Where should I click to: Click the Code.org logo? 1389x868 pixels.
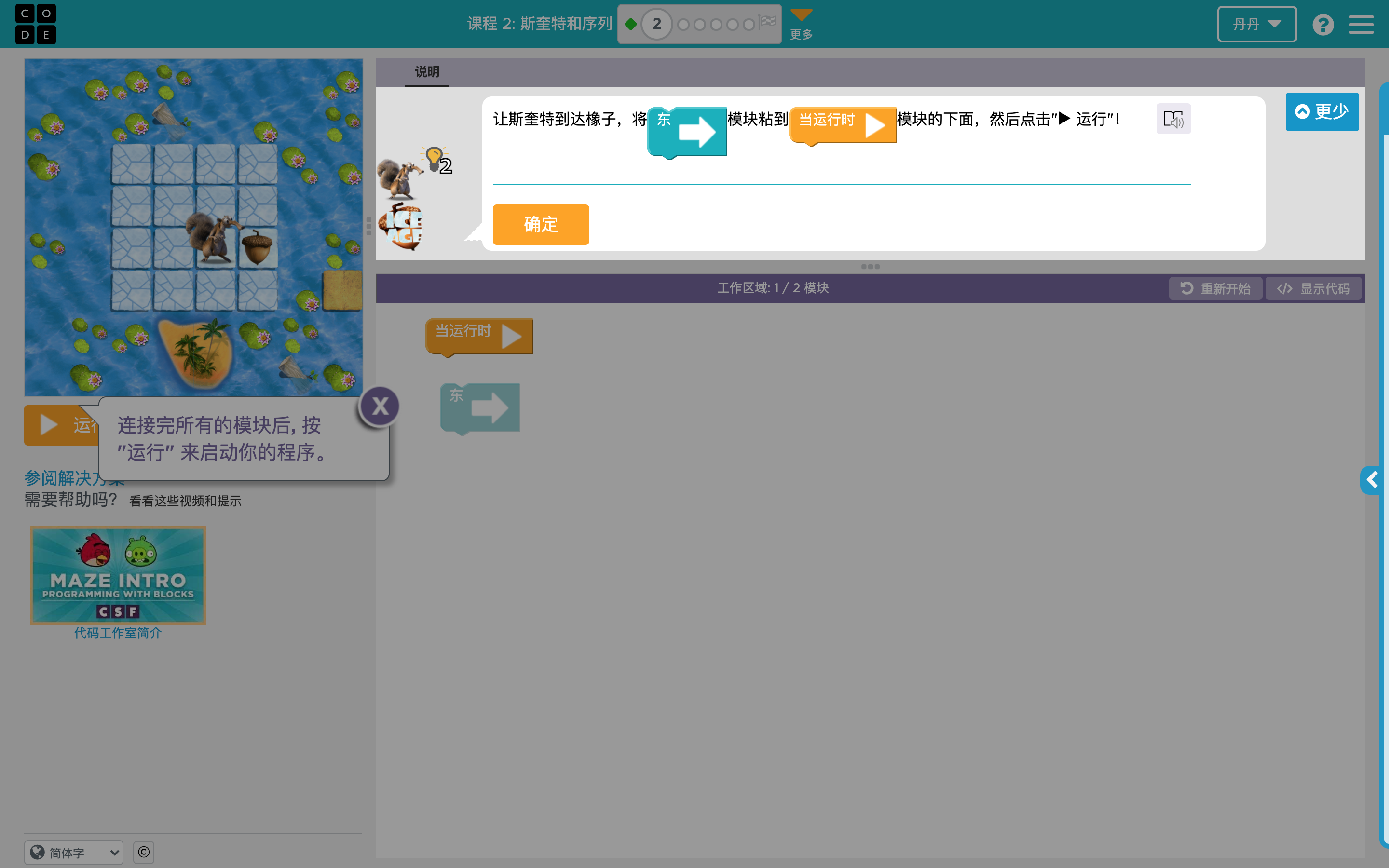(36, 24)
